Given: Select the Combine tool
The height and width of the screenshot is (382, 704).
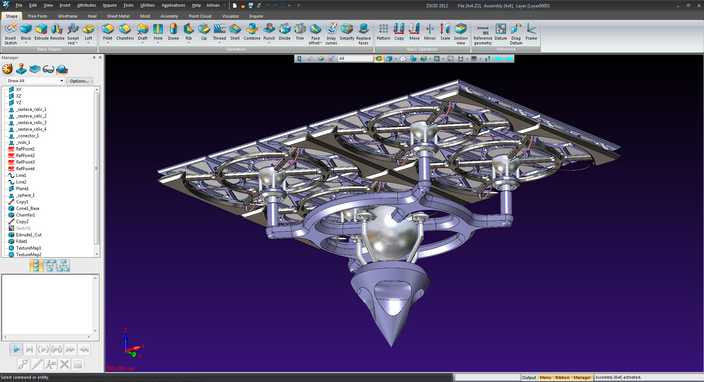Looking at the screenshot, I should tap(252, 32).
